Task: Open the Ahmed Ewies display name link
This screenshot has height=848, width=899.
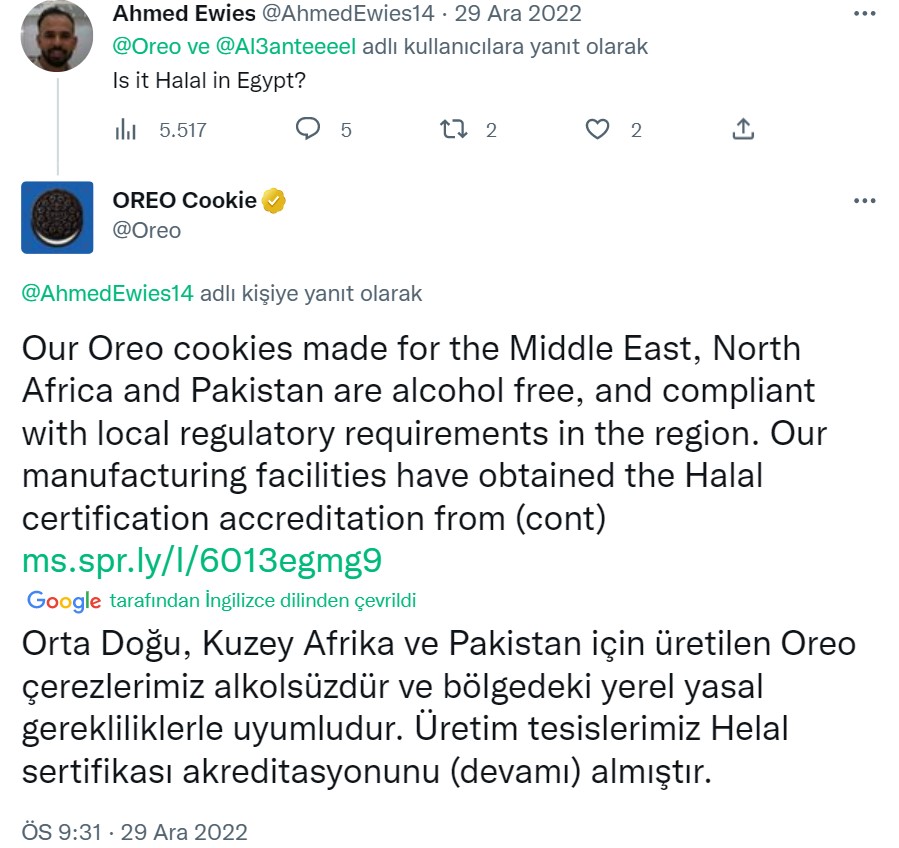Action: pos(184,14)
